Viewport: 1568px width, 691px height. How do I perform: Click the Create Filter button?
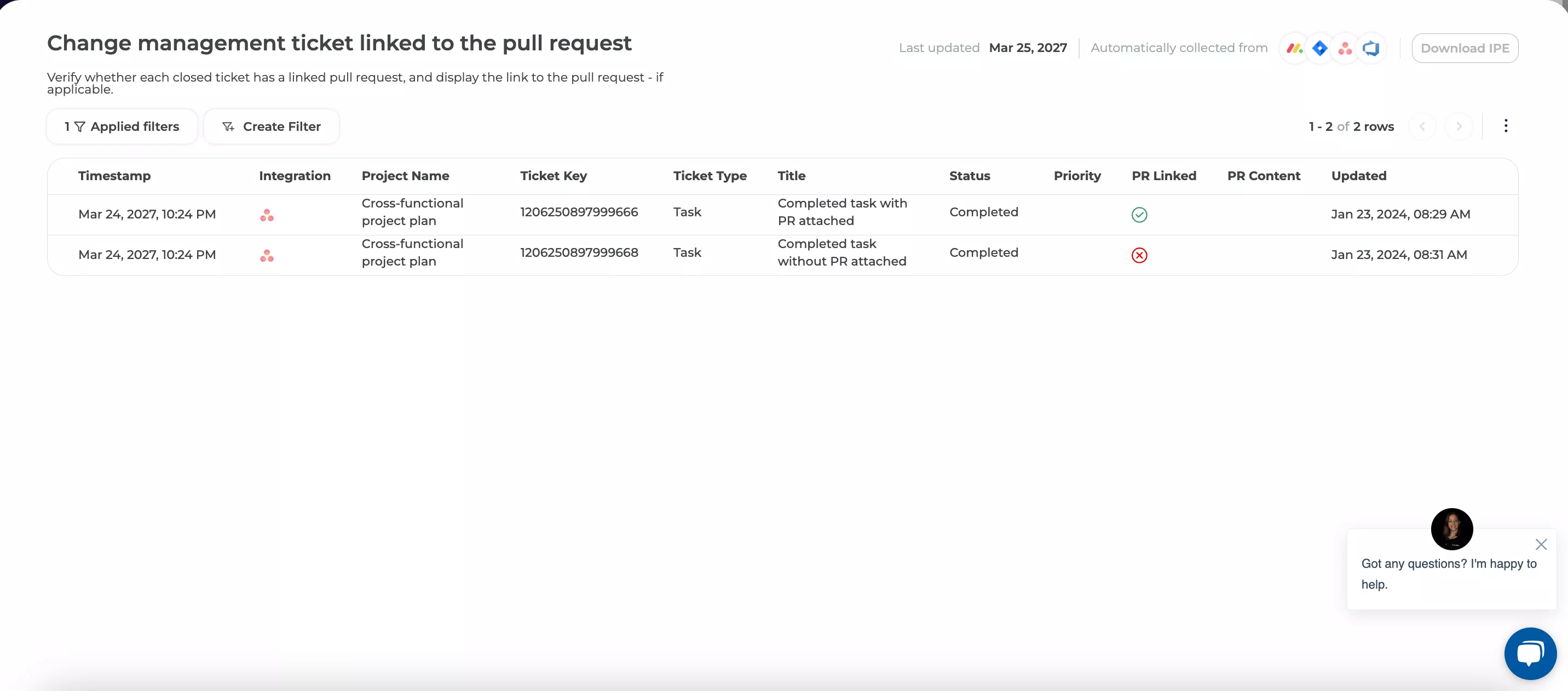[x=271, y=126]
